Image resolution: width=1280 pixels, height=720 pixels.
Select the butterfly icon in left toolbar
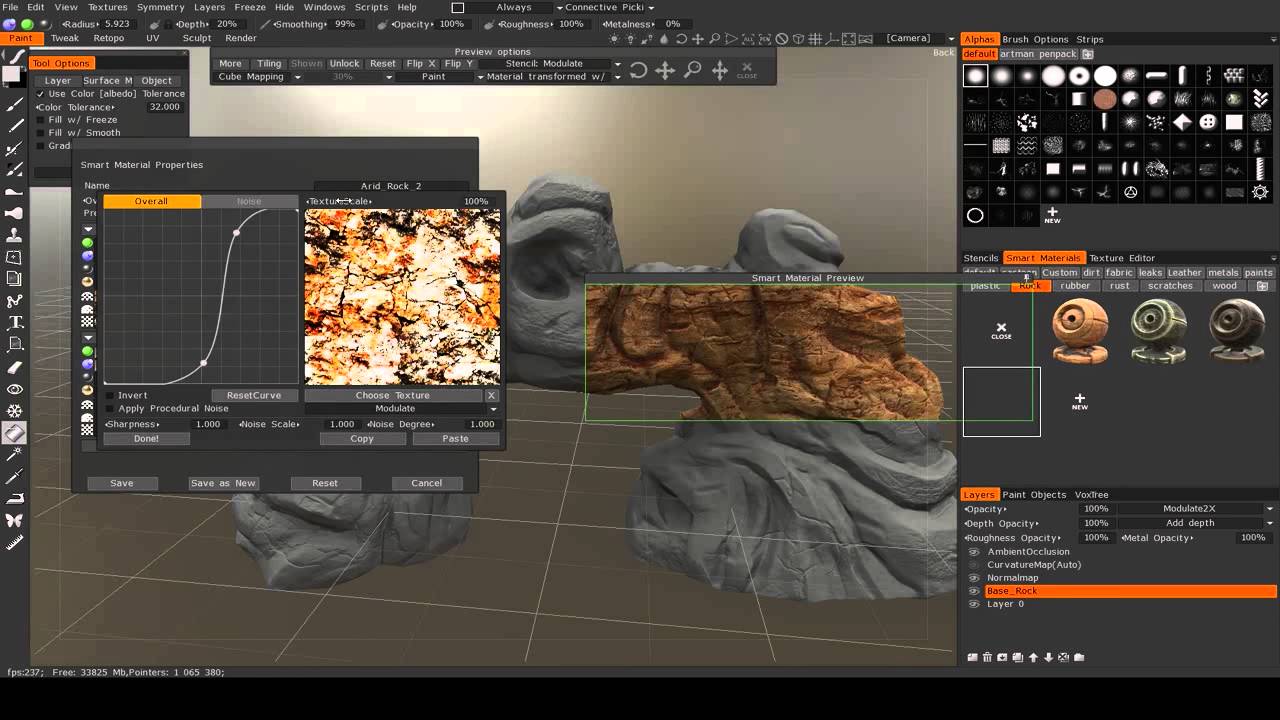pyautogui.click(x=15, y=520)
